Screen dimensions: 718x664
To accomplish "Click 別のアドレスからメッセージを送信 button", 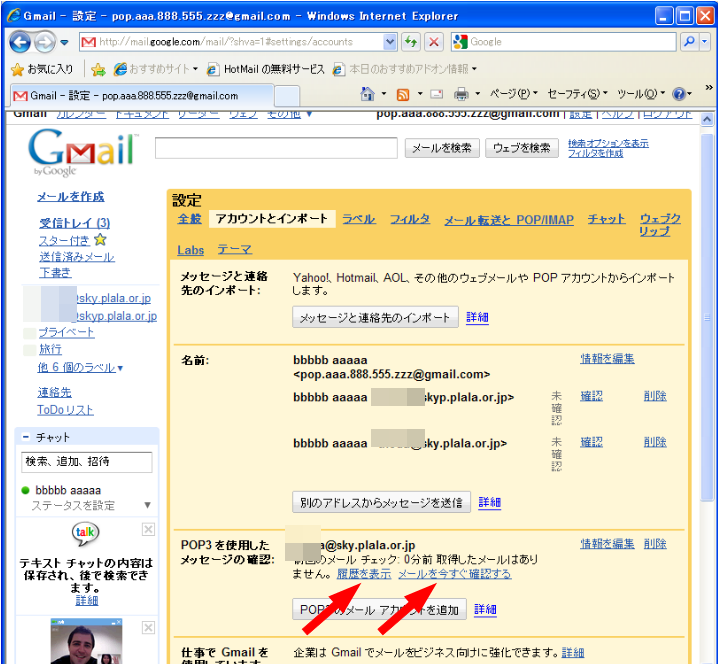I will (381, 502).
